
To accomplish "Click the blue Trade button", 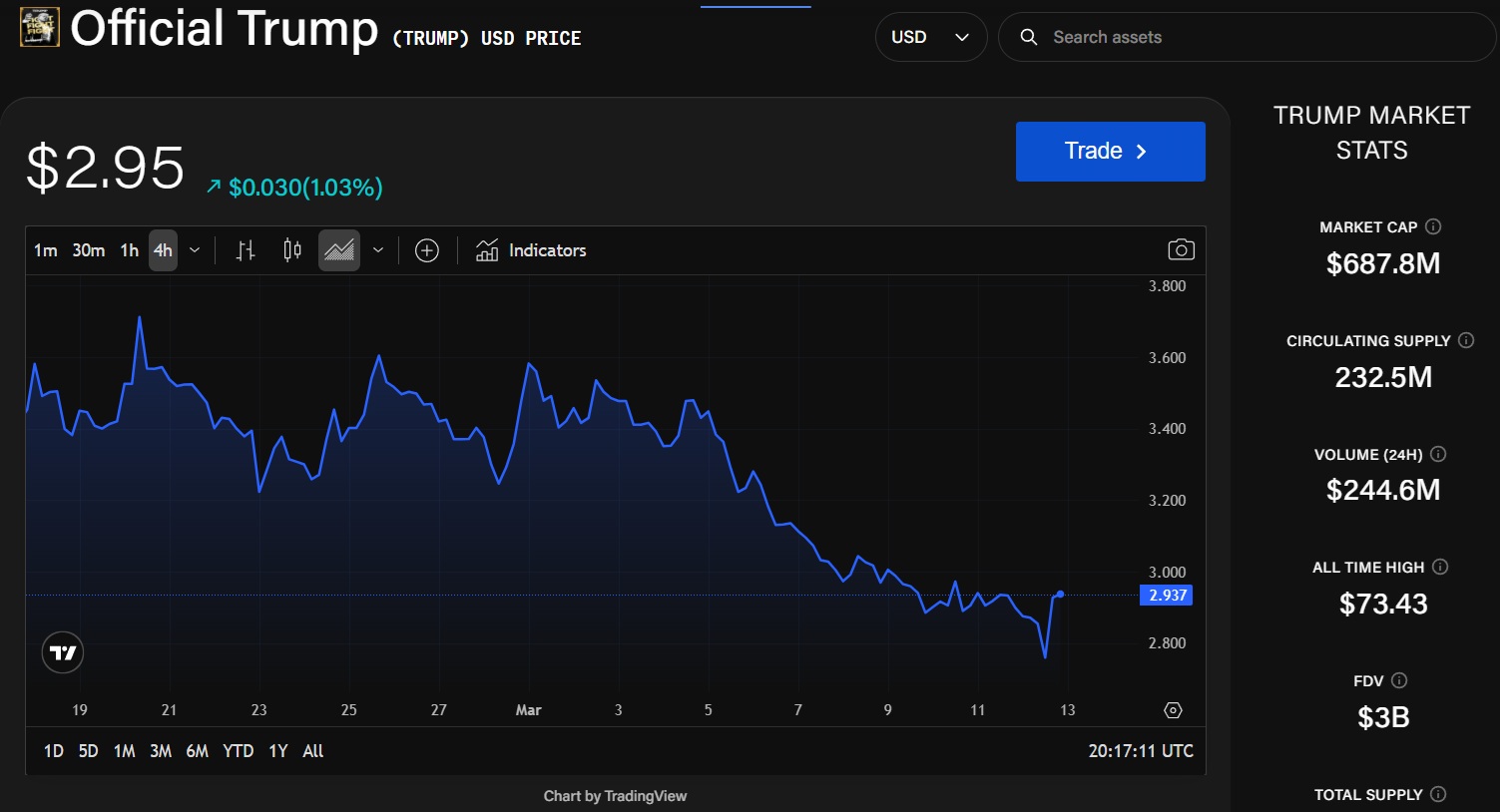I will [1111, 152].
